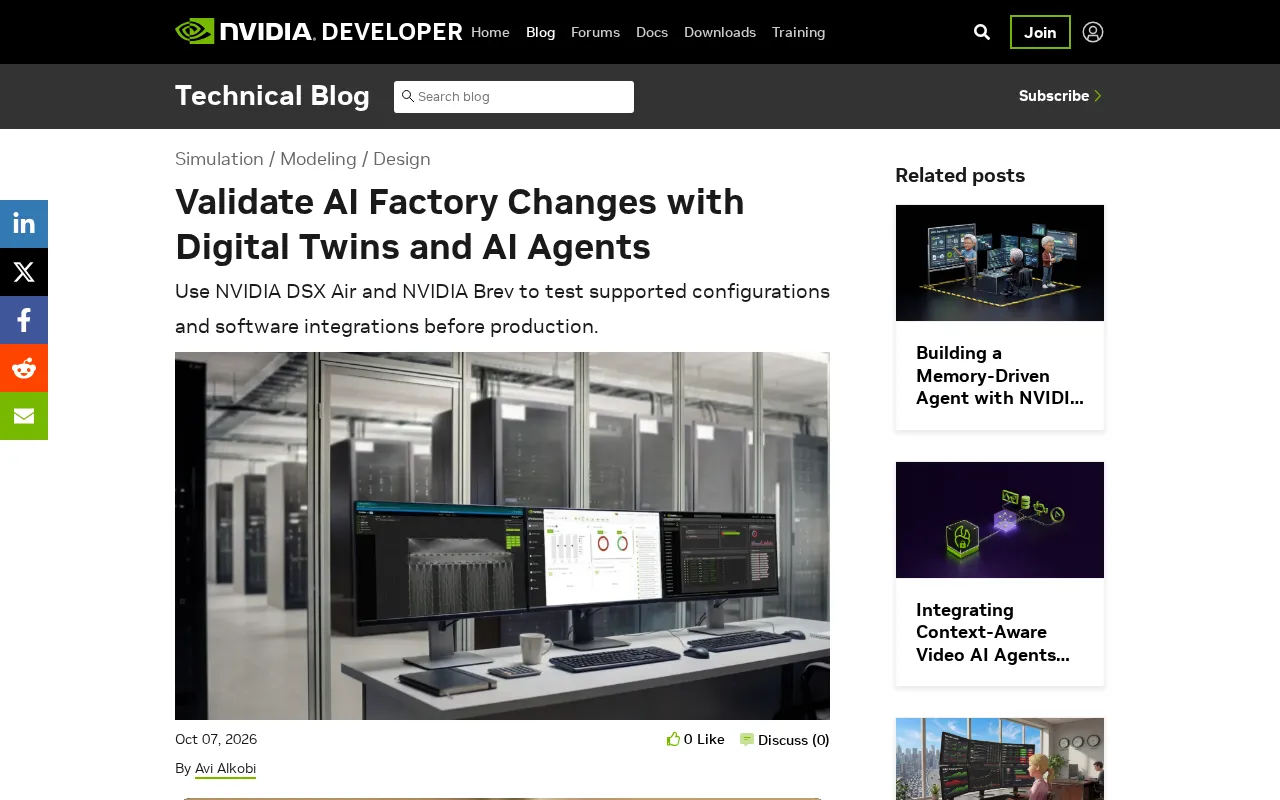Open Forums in top navigation

click(x=595, y=32)
